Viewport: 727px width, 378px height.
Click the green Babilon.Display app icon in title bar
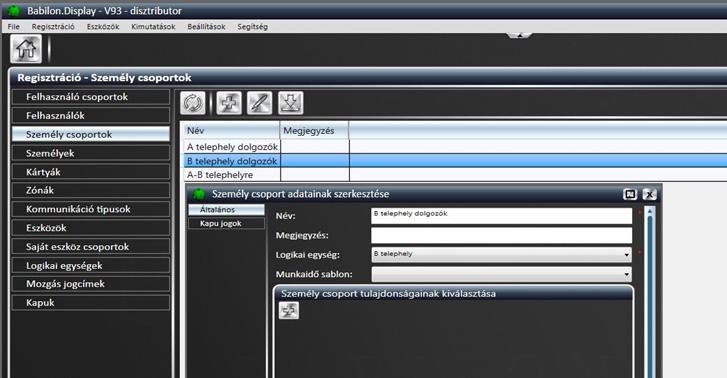click(14, 10)
